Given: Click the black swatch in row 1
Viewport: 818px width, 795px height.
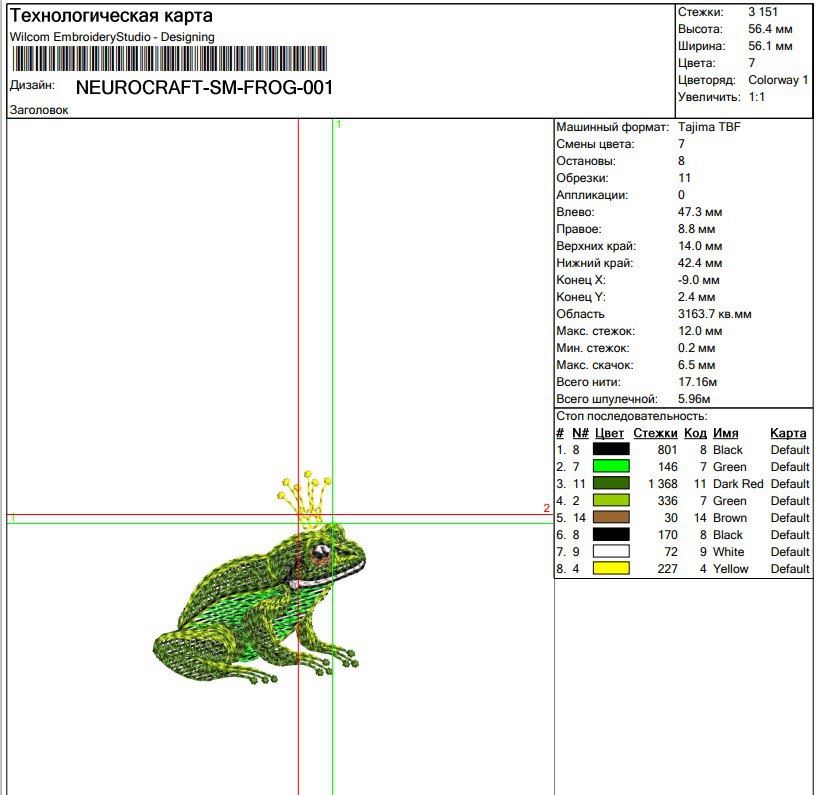Looking at the screenshot, I should (611, 449).
